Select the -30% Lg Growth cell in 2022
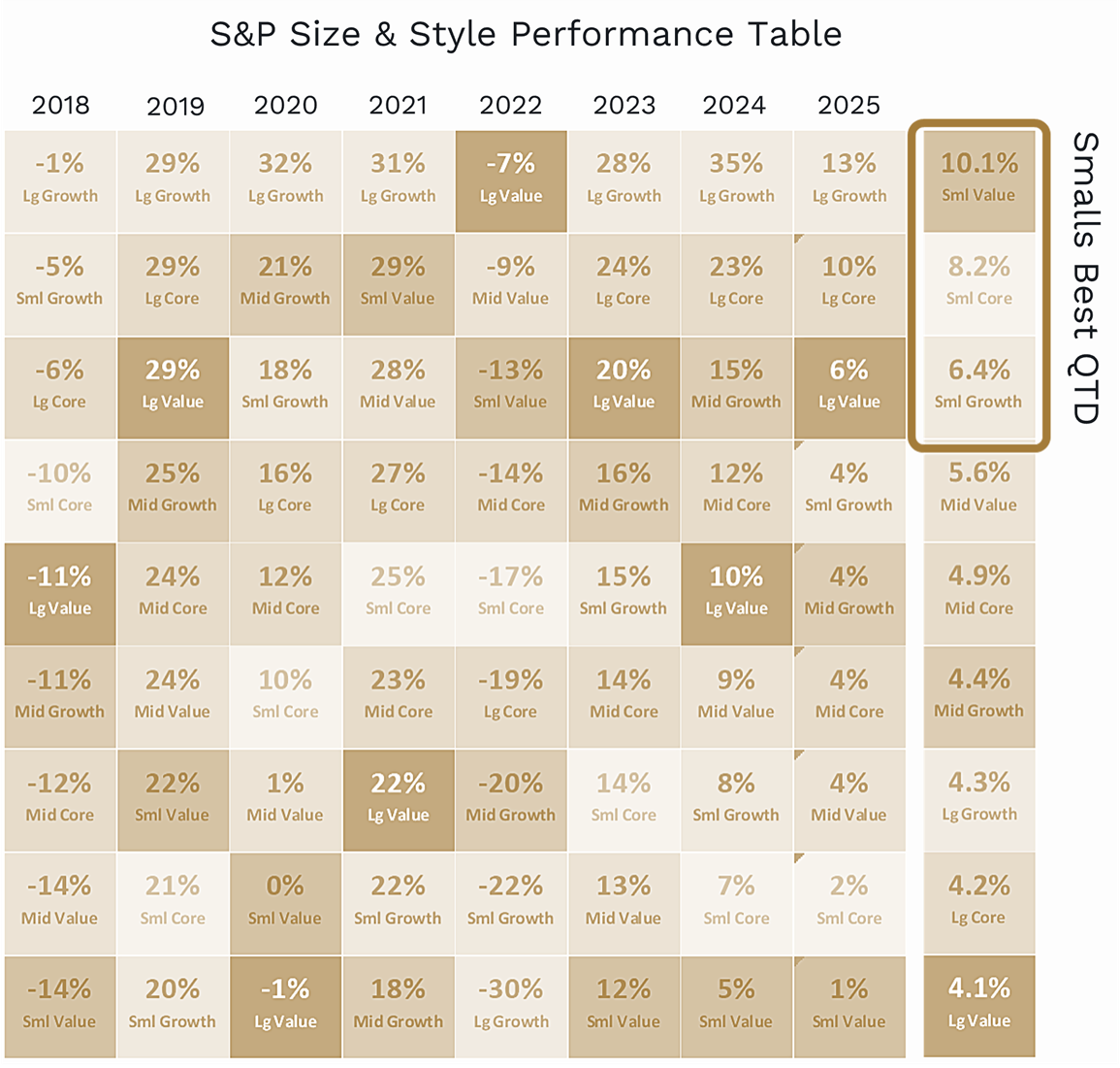The height and width of the screenshot is (1068, 1120). point(511,1004)
